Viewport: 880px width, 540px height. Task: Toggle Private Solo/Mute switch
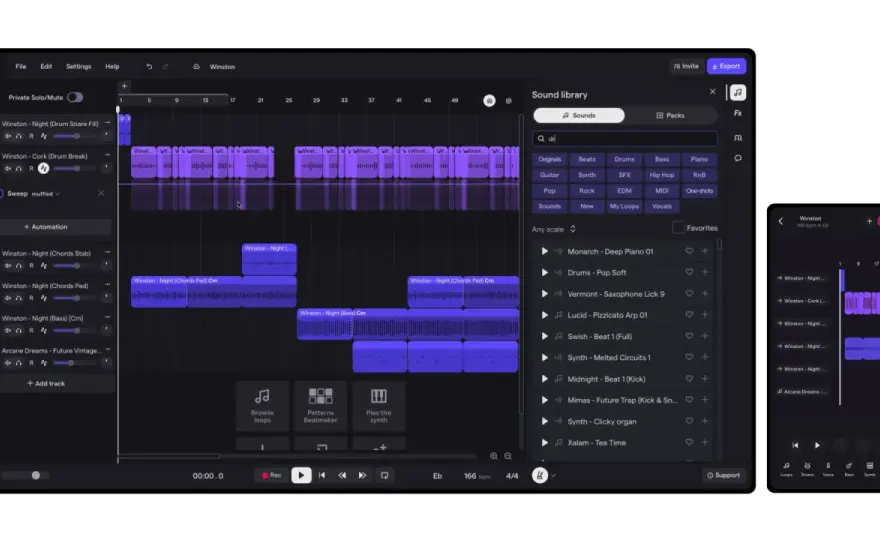tap(75, 97)
